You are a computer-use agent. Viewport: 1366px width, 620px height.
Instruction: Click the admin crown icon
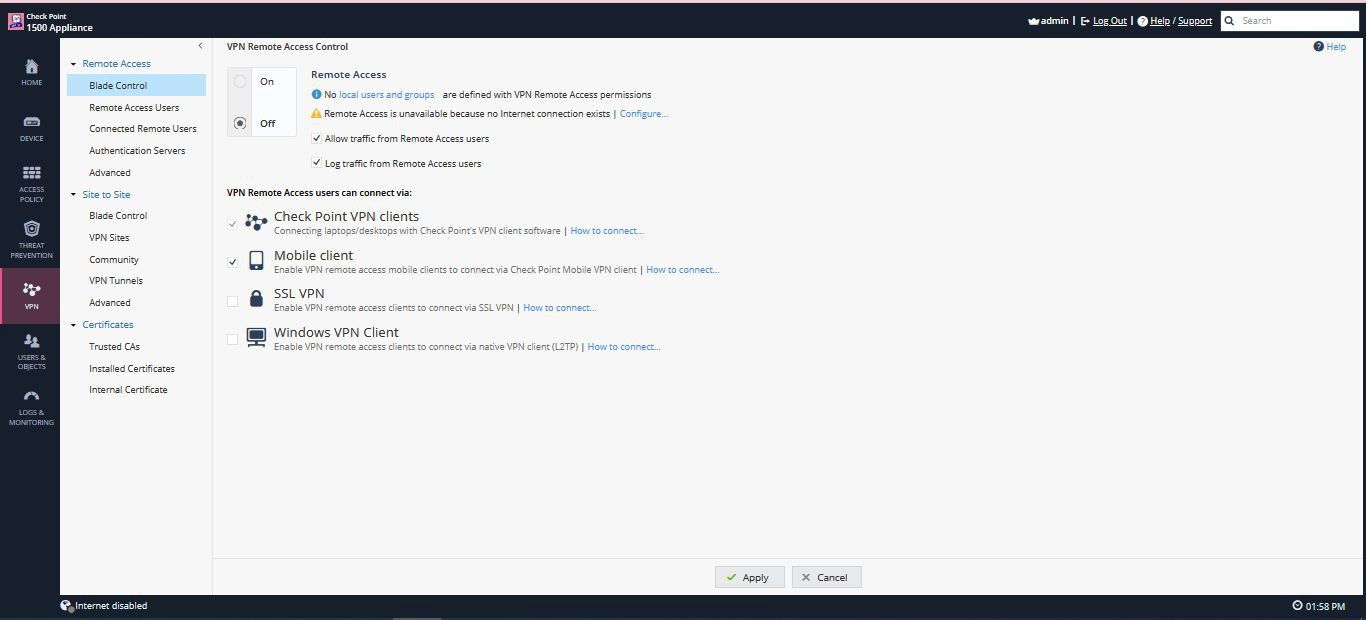coord(1033,21)
